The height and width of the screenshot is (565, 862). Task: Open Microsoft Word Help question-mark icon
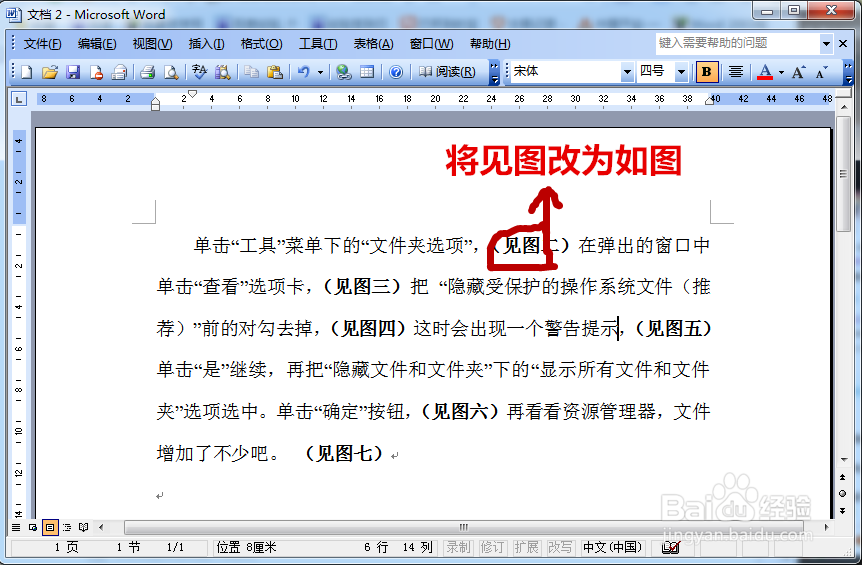(396, 72)
